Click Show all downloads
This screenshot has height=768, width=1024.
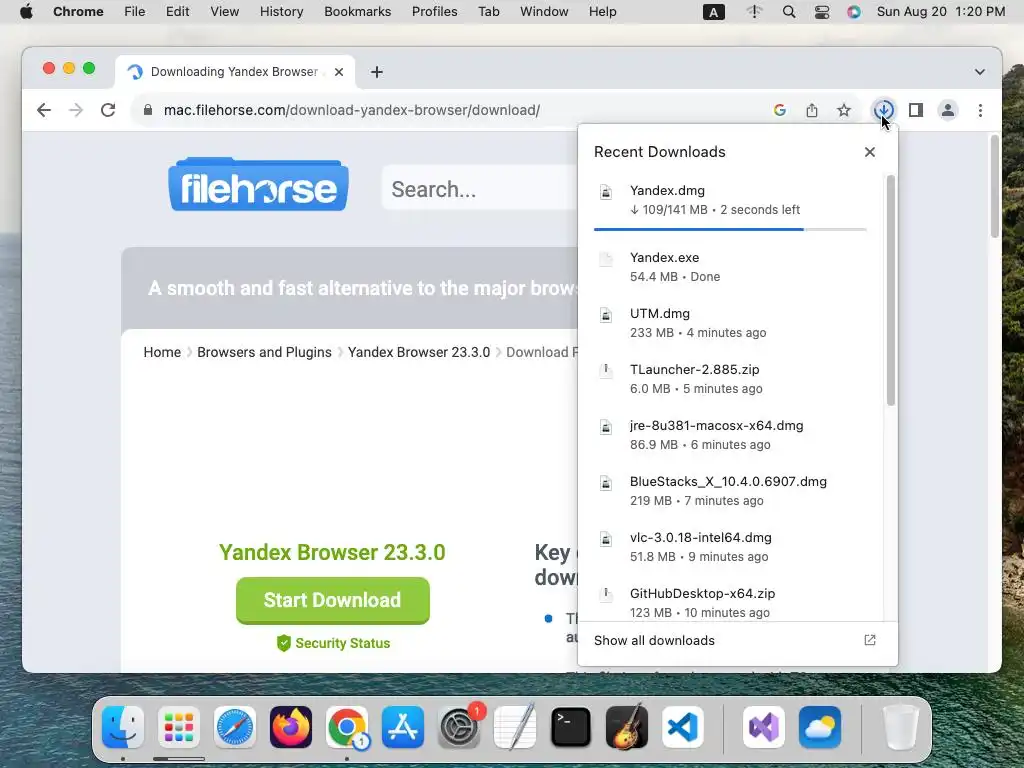(x=654, y=641)
